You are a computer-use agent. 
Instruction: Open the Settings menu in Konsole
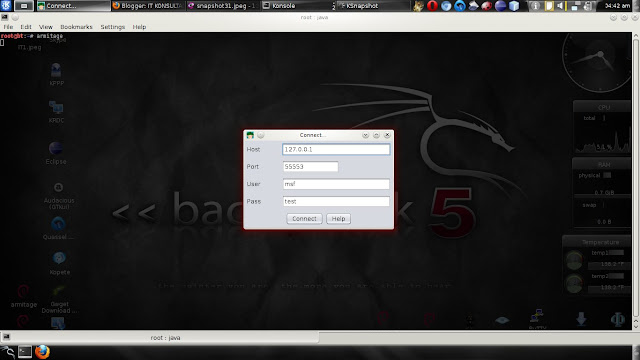point(113,27)
